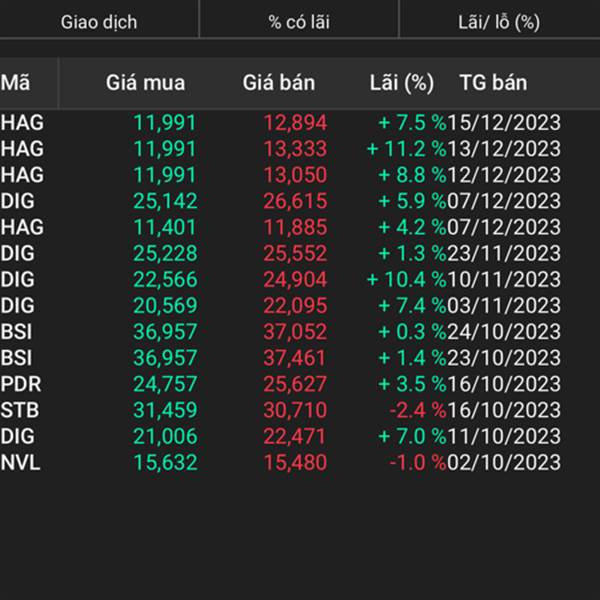
Task: Click the profit value + 10.4 %
Action: (x=406, y=279)
